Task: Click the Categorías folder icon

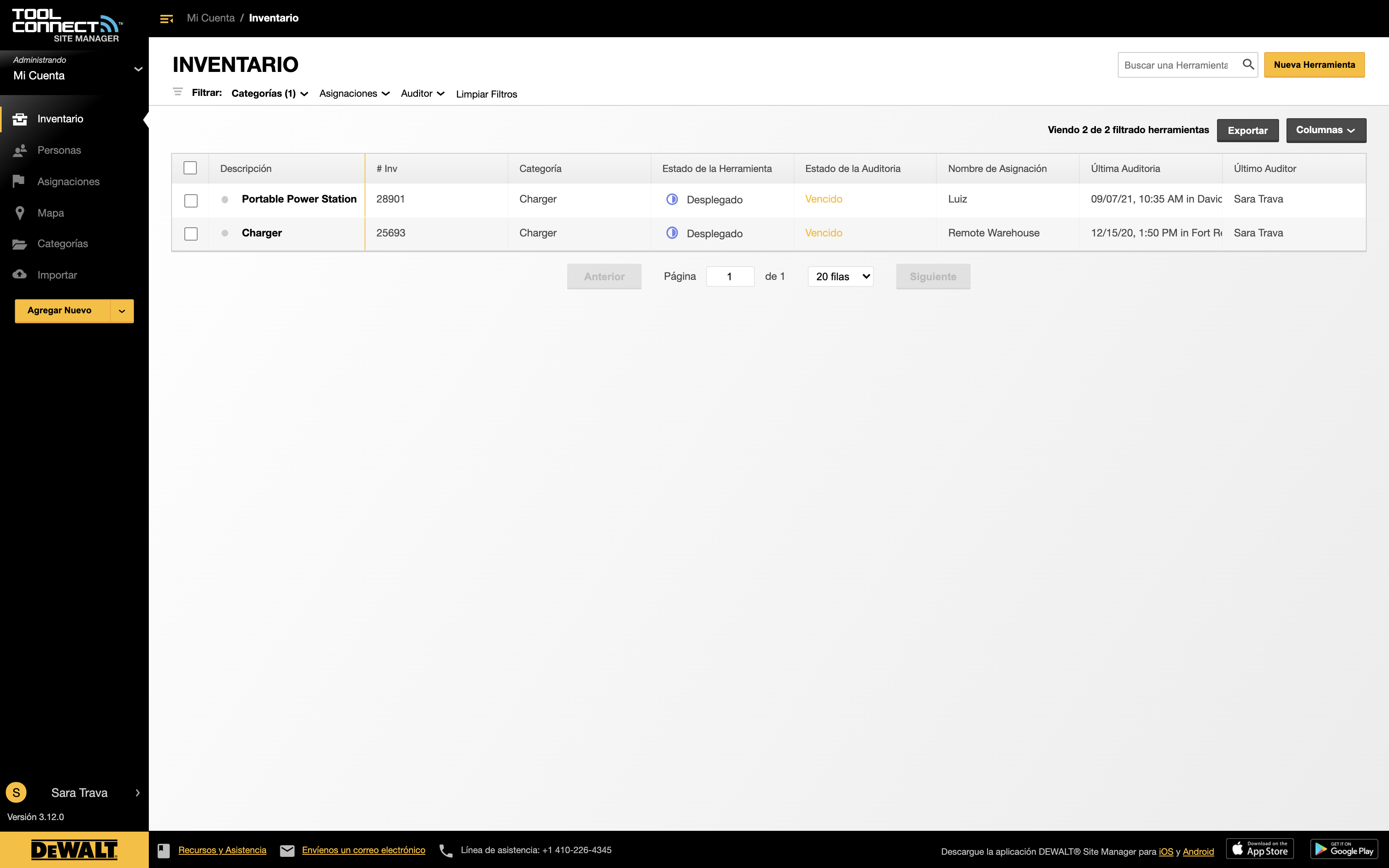Action: click(x=20, y=244)
